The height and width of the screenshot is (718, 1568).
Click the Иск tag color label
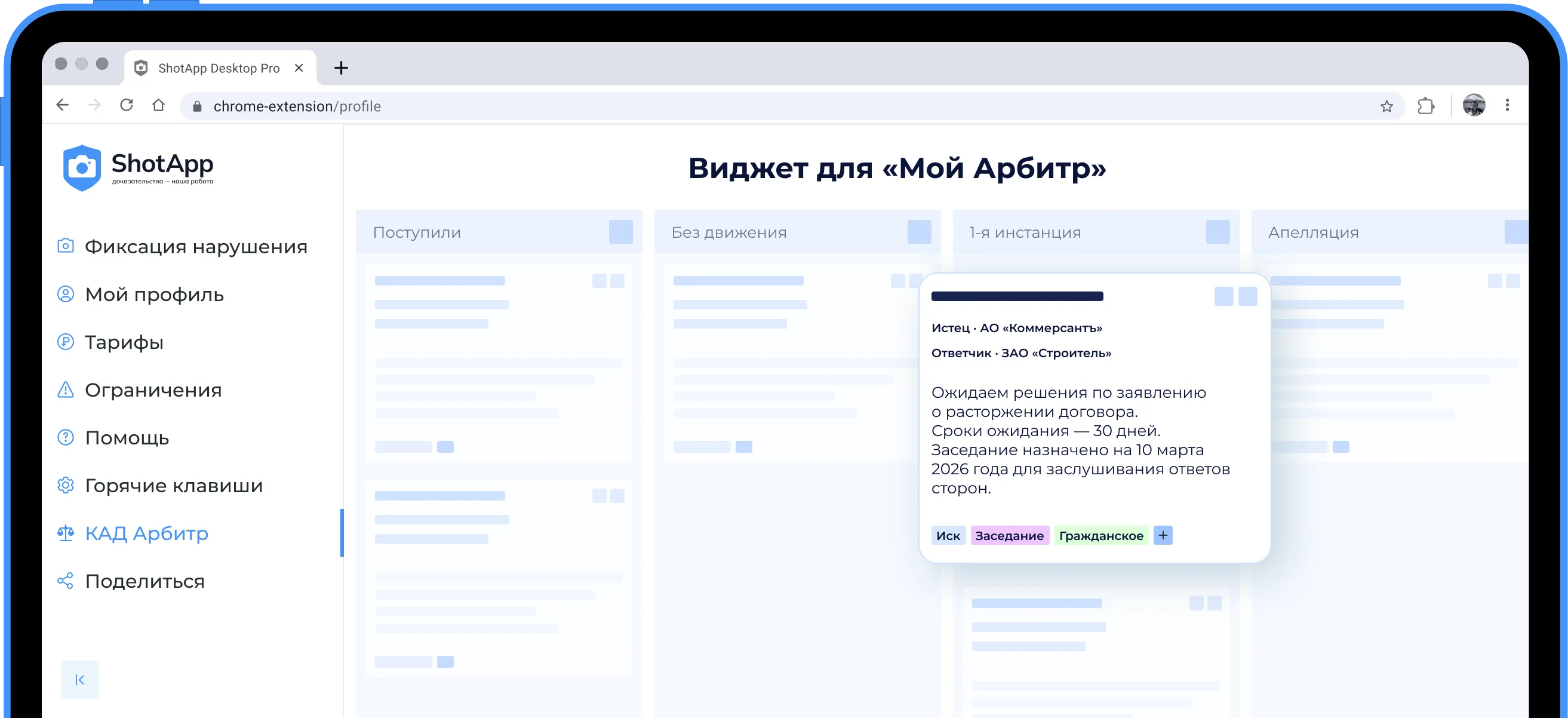point(948,535)
